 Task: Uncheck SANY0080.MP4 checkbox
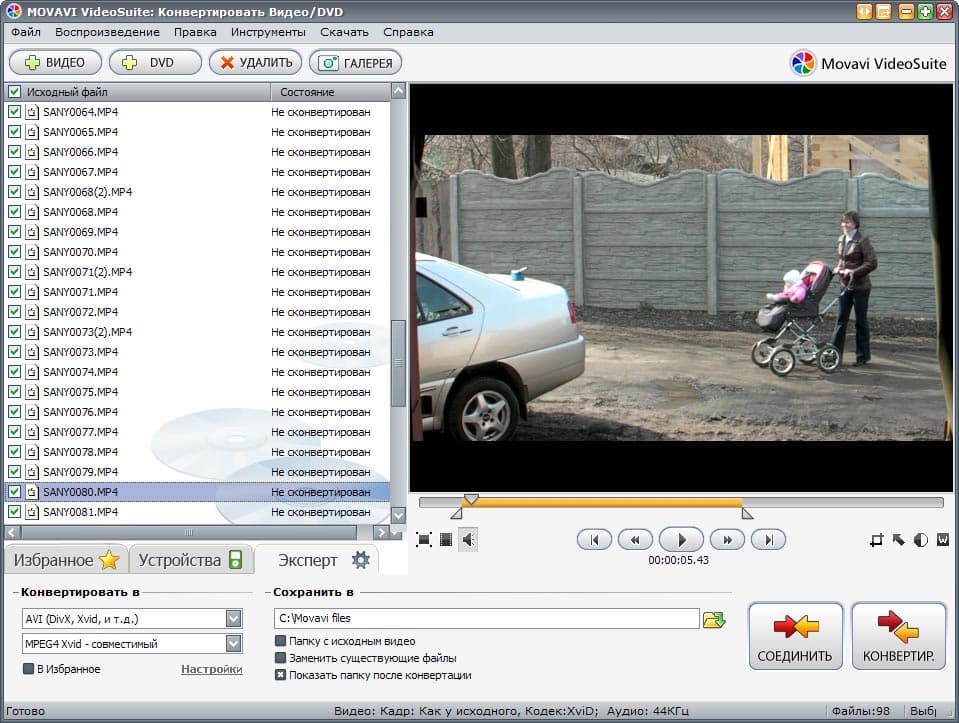click(x=14, y=491)
